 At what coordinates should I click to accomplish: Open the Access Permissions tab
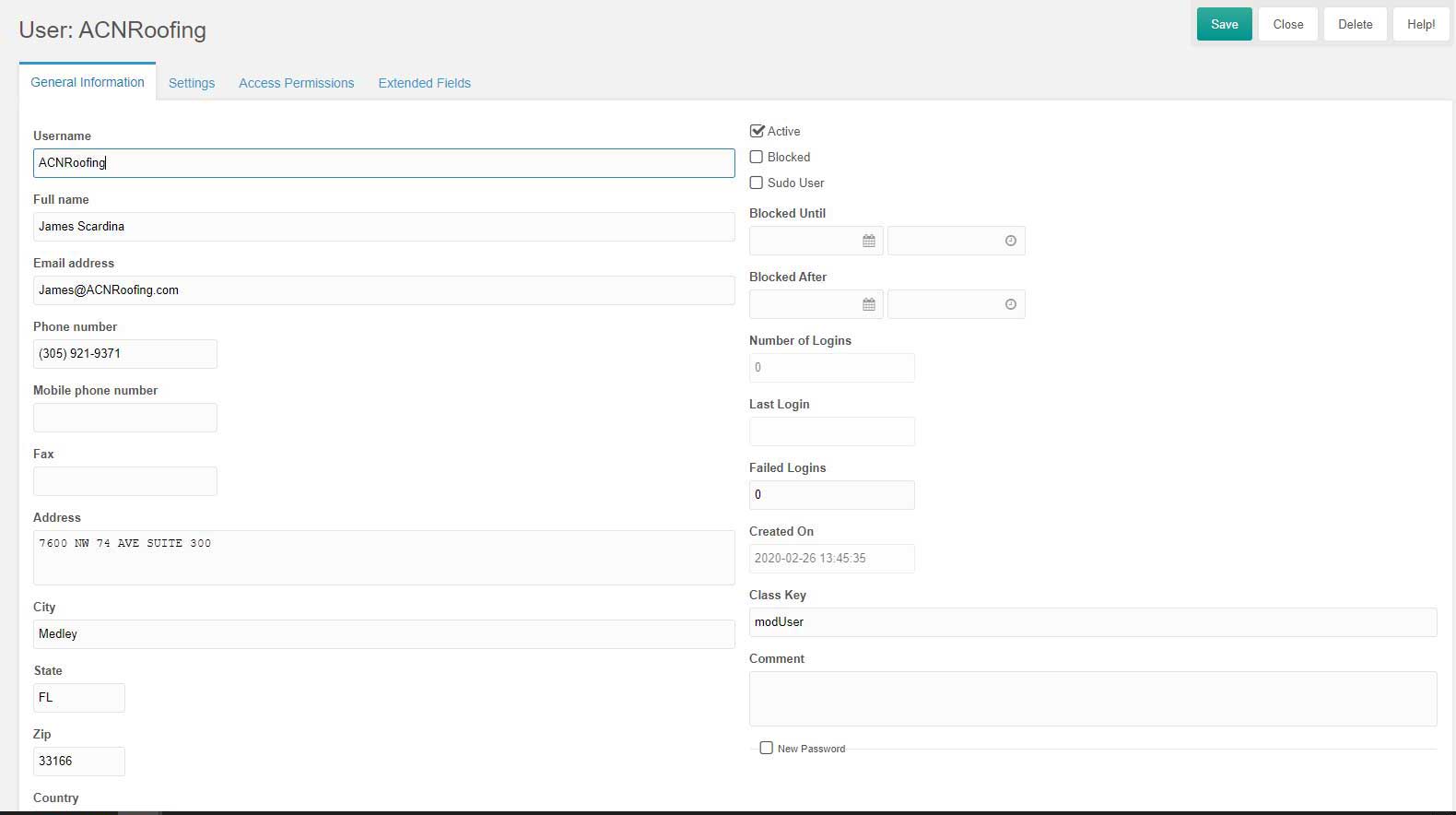[297, 83]
